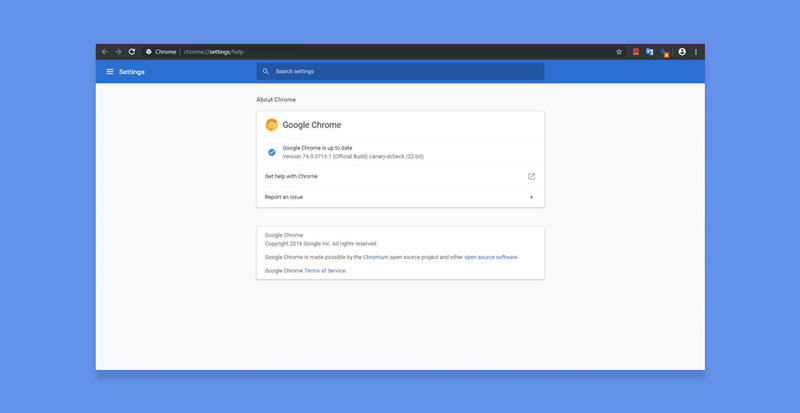This screenshot has width=800, height=413.
Task: Open Get help with Chrome
Action: tap(400, 176)
